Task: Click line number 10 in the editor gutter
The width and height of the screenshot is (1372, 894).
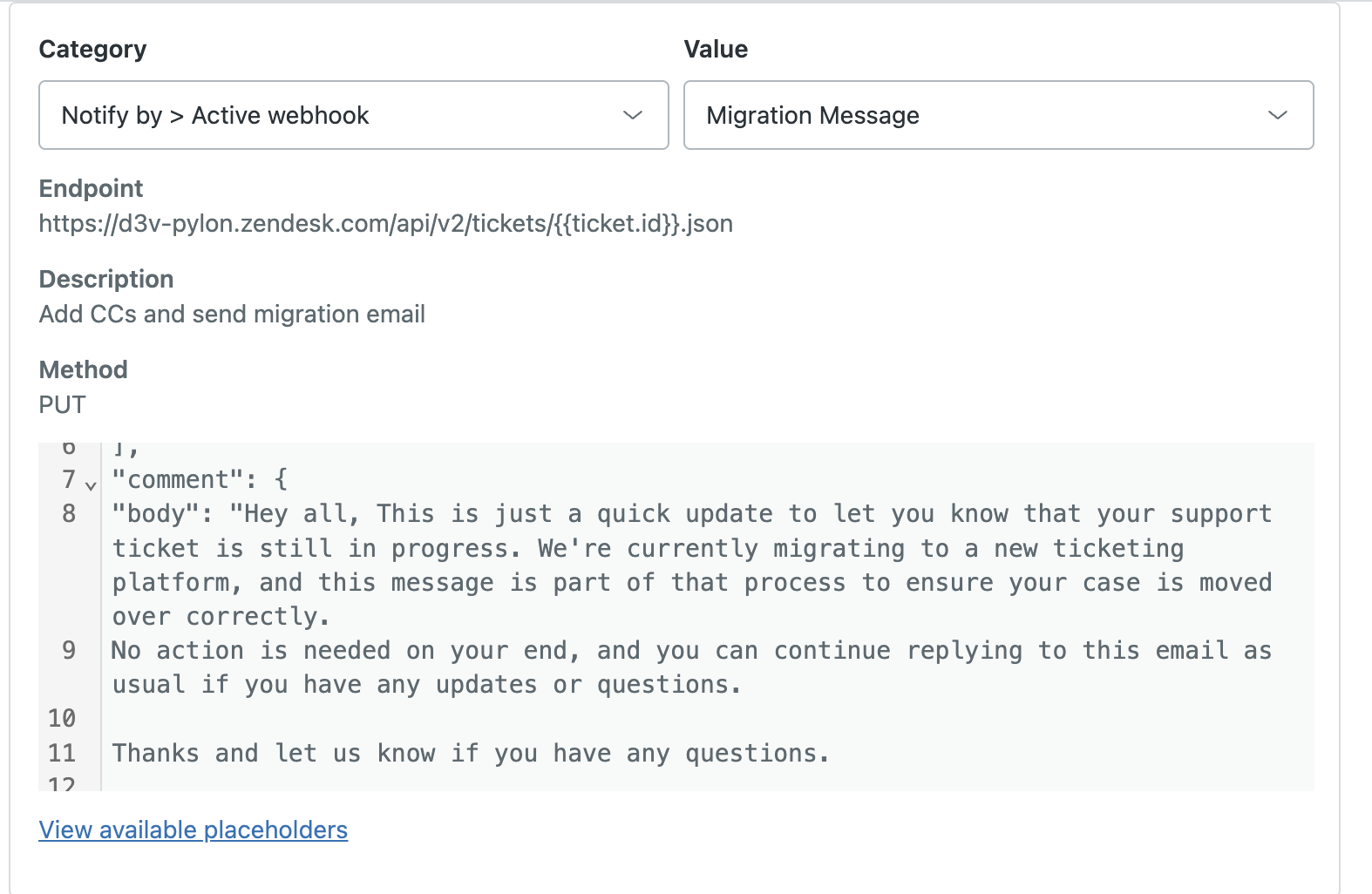Action: (x=62, y=718)
